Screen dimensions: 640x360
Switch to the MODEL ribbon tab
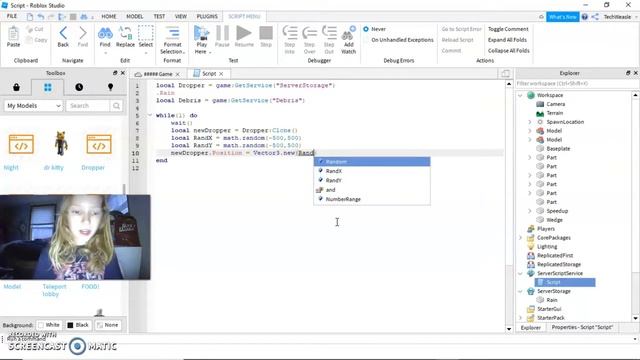(135, 16)
